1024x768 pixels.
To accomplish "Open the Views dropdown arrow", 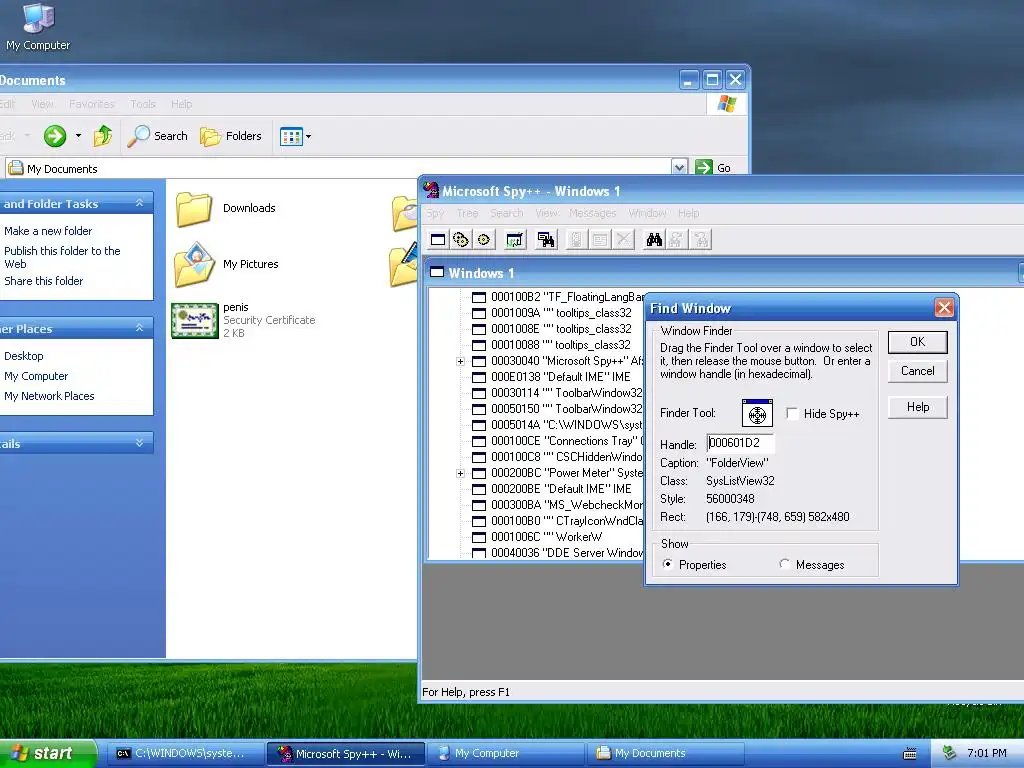I will tap(309, 136).
